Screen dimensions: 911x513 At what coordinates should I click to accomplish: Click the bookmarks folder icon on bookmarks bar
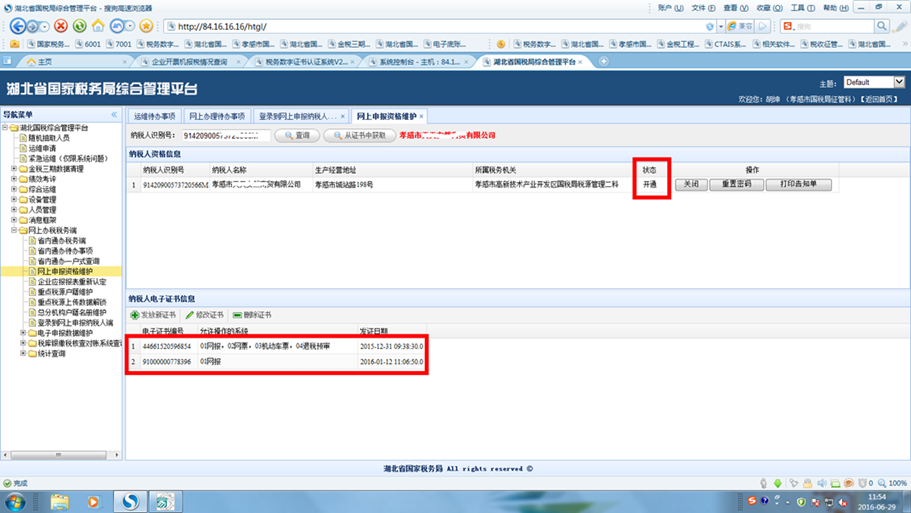15,44
